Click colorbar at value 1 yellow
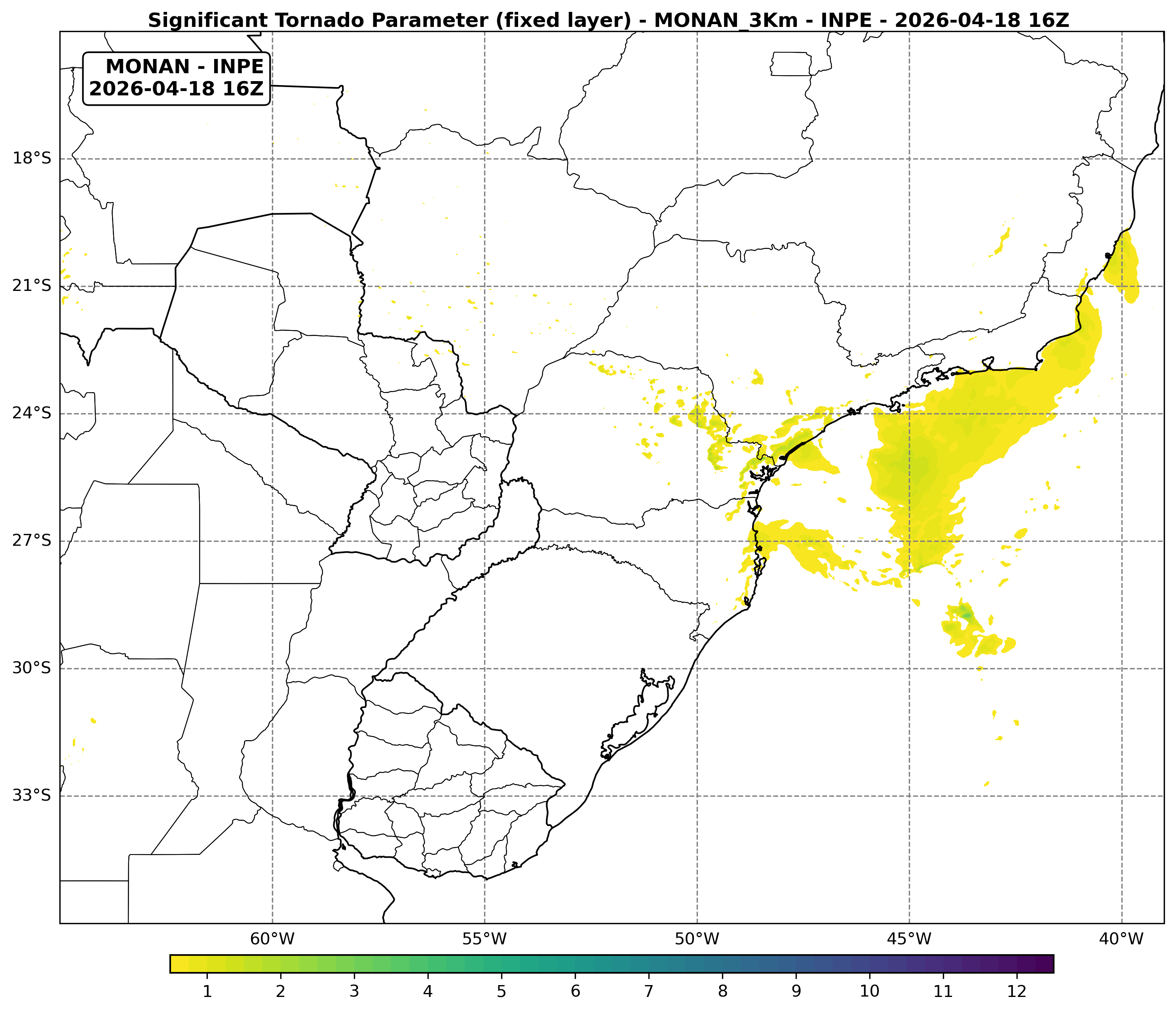Screen dimensions: 1176x1012 coord(207,964)
